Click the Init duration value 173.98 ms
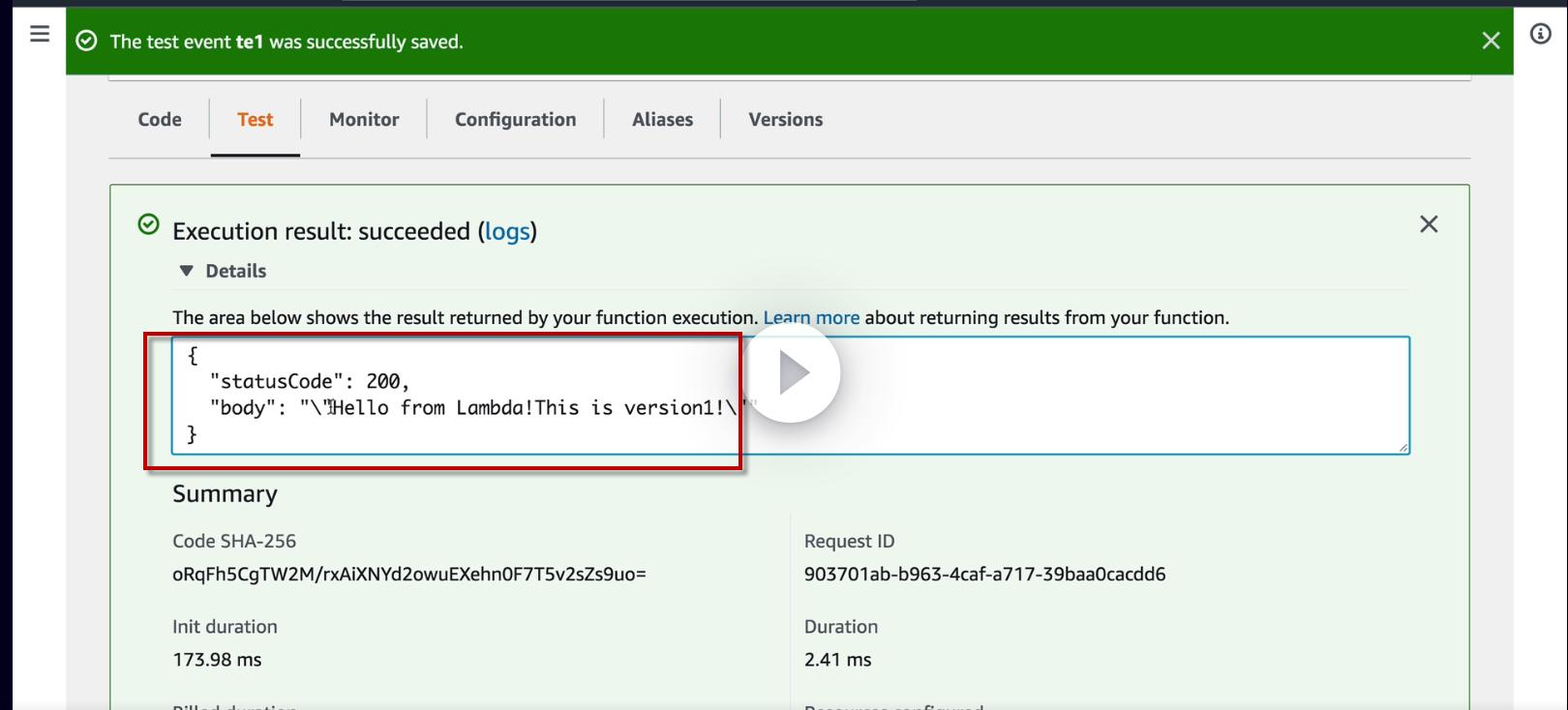 click(x=217, y=660)
